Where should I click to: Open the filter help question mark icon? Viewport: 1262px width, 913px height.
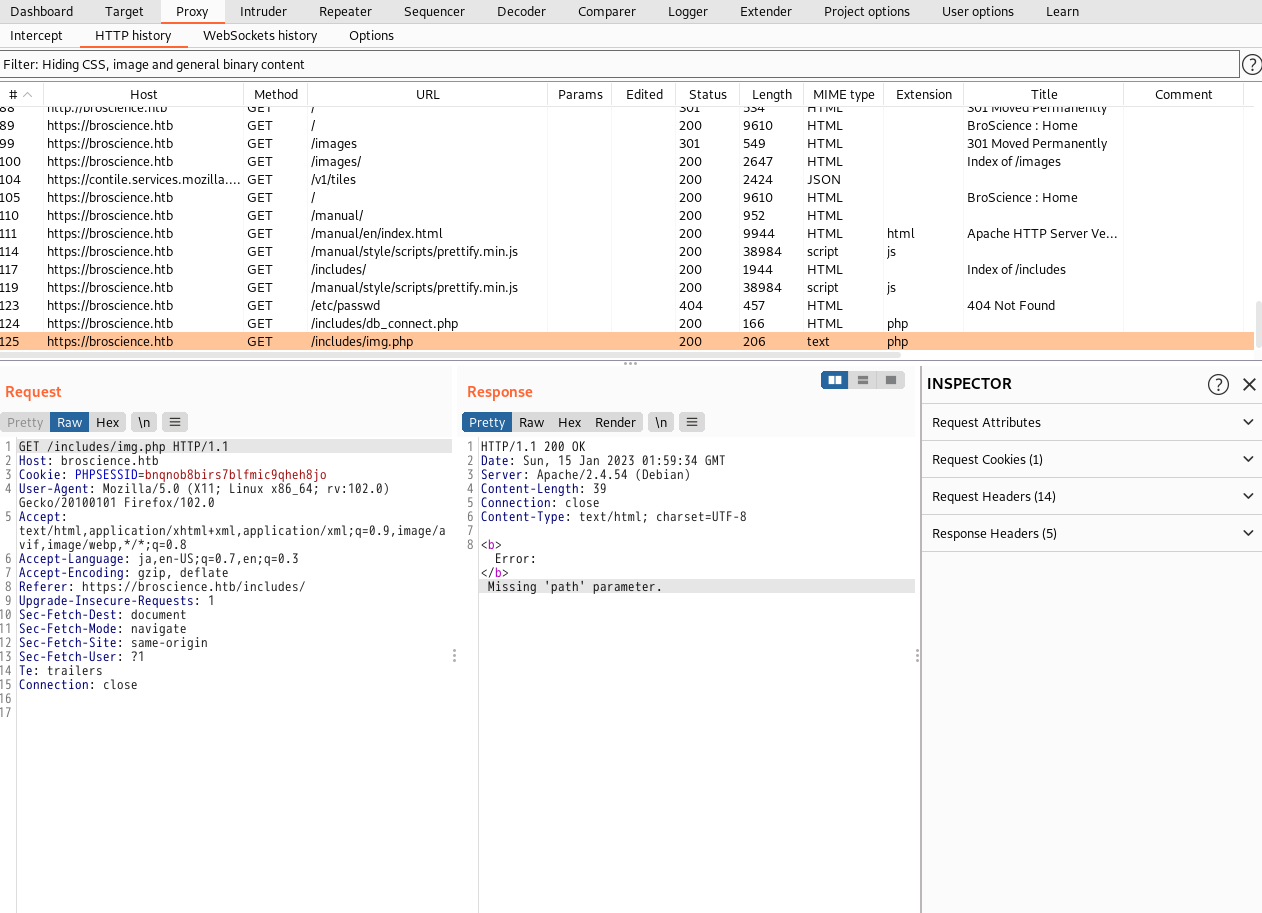1251,65
